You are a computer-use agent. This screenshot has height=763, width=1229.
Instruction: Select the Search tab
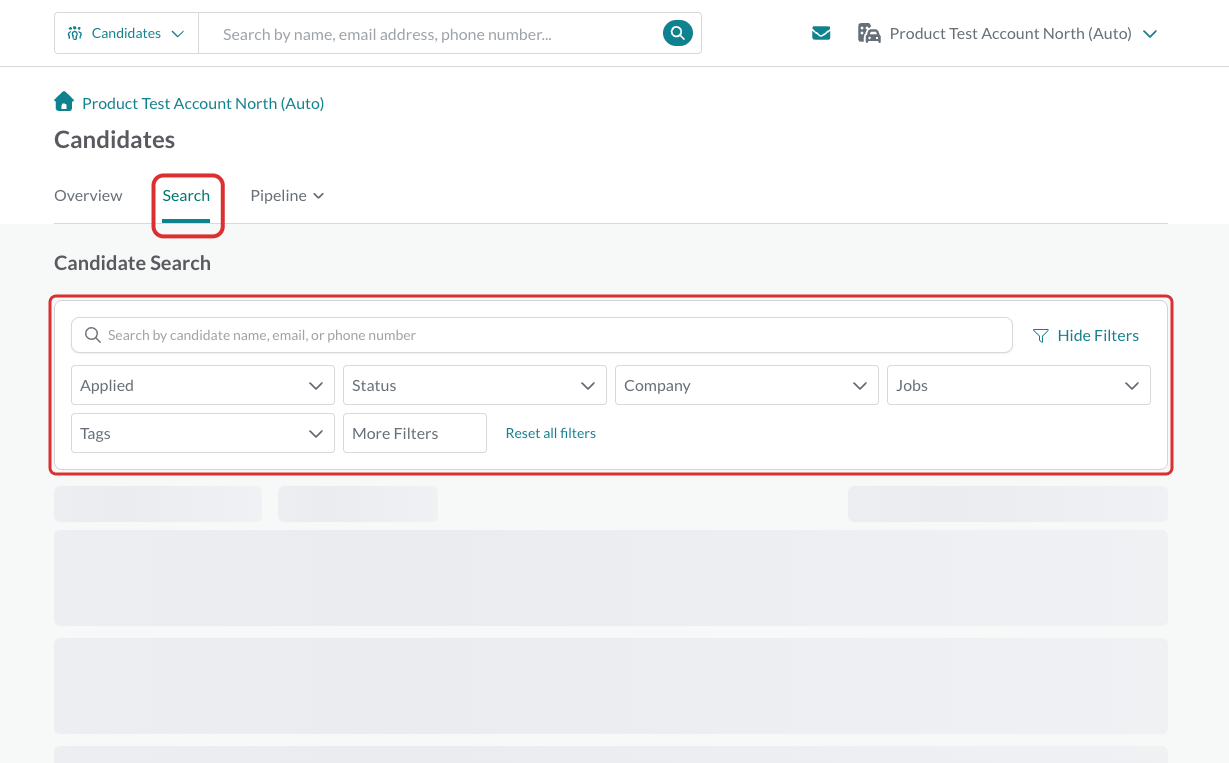pos(186,196)
